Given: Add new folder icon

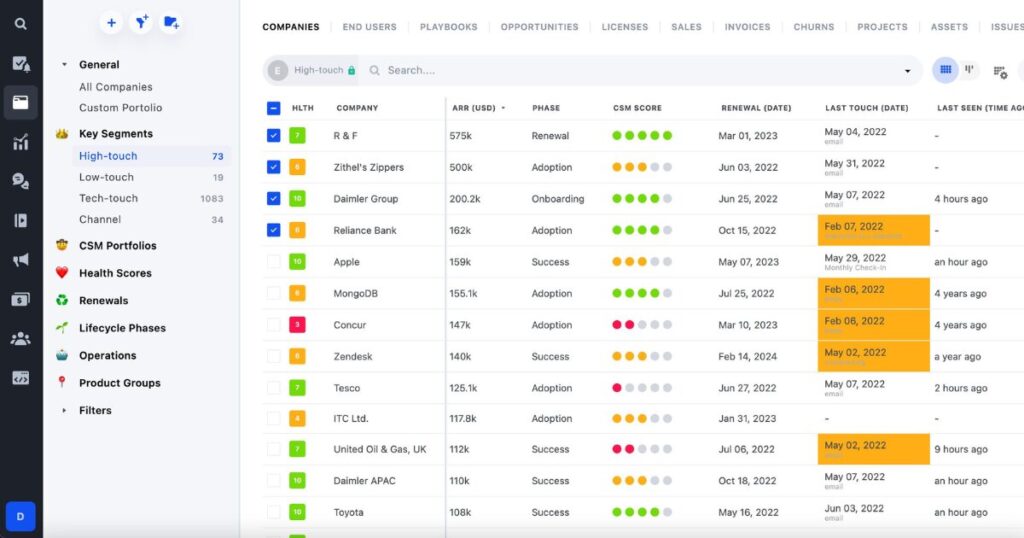Looking at the screenshot, I should click(x=171, y=23).
